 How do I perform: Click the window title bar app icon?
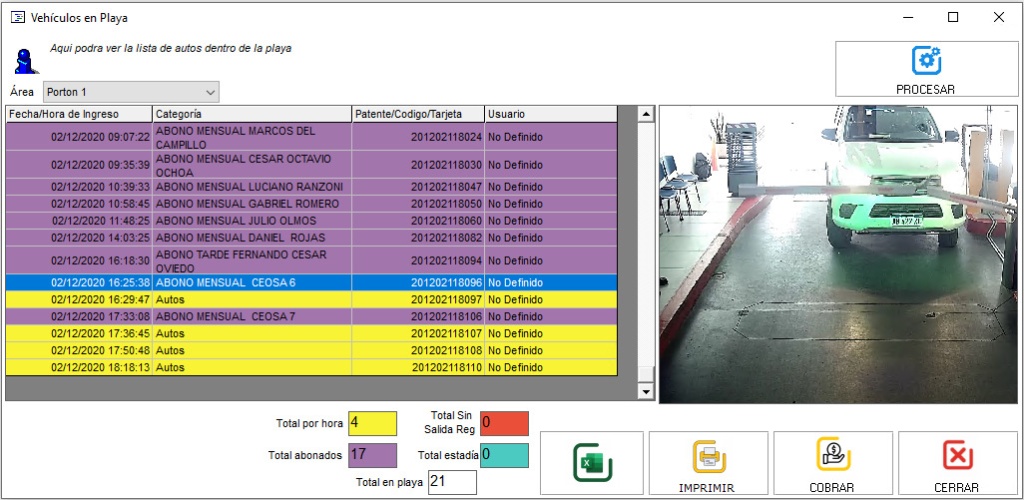(x=17, y=17)
